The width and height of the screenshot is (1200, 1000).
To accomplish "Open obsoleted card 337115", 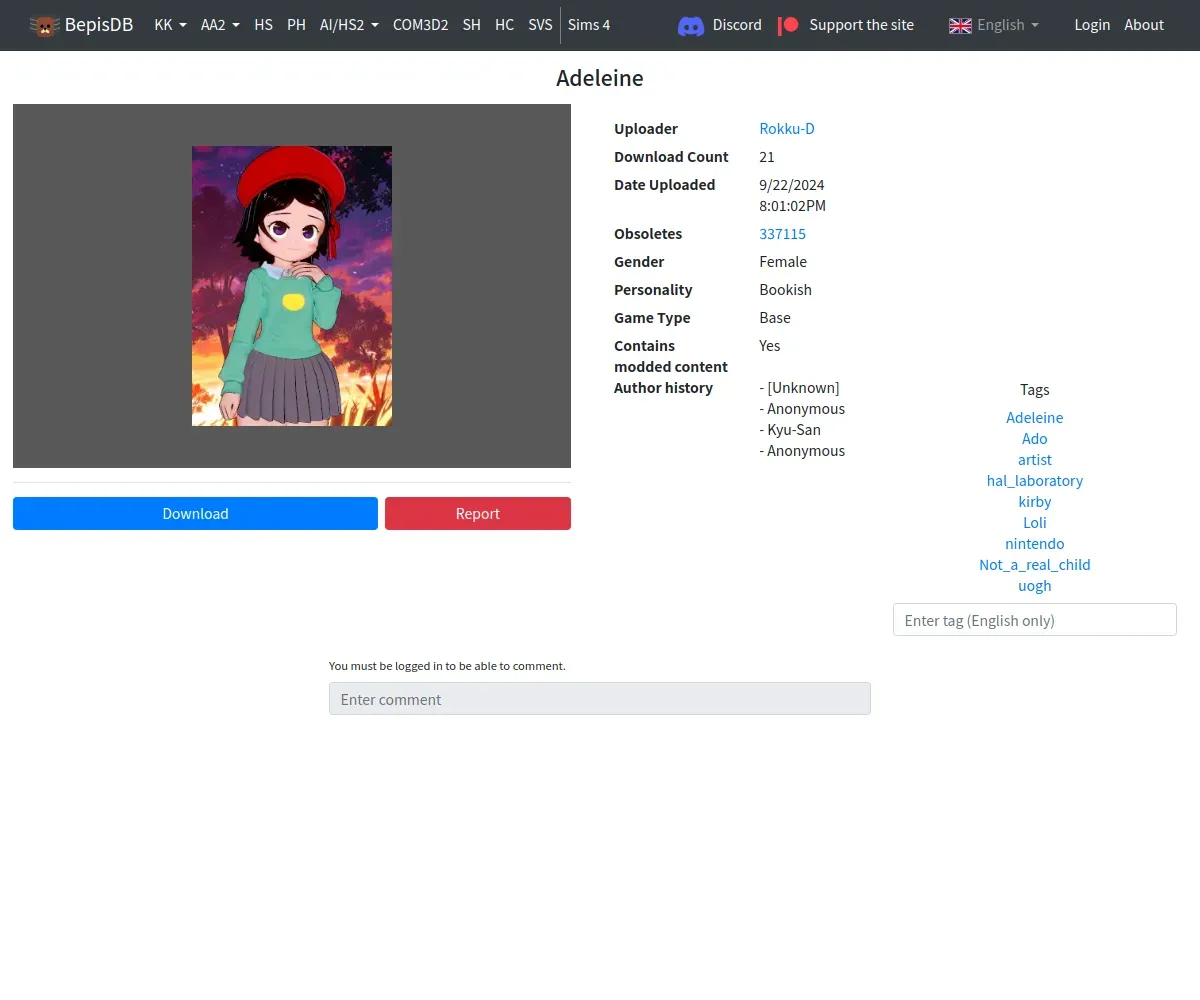I will [782, 233].
